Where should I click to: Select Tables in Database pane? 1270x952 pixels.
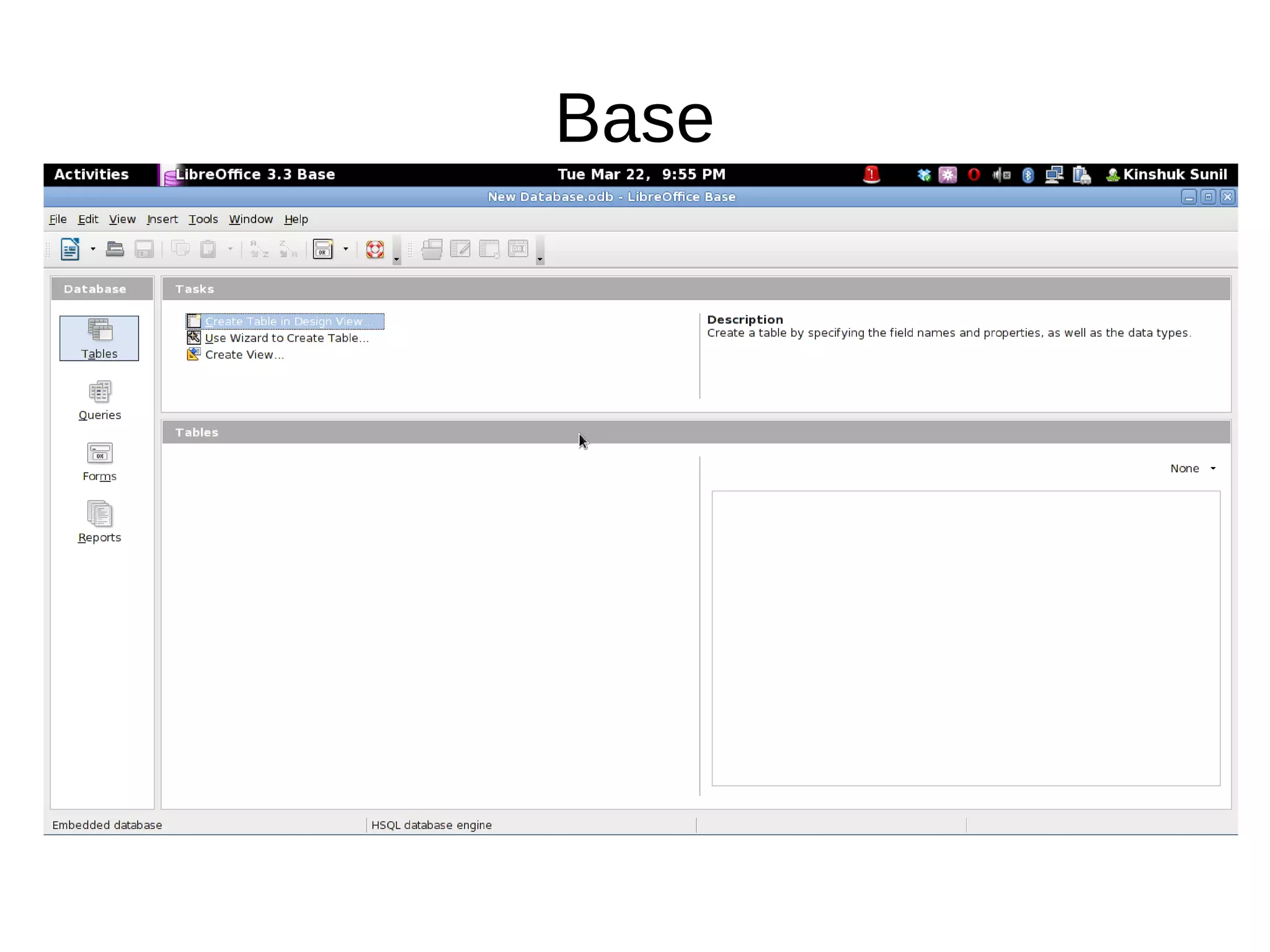(x=99, y=338)
